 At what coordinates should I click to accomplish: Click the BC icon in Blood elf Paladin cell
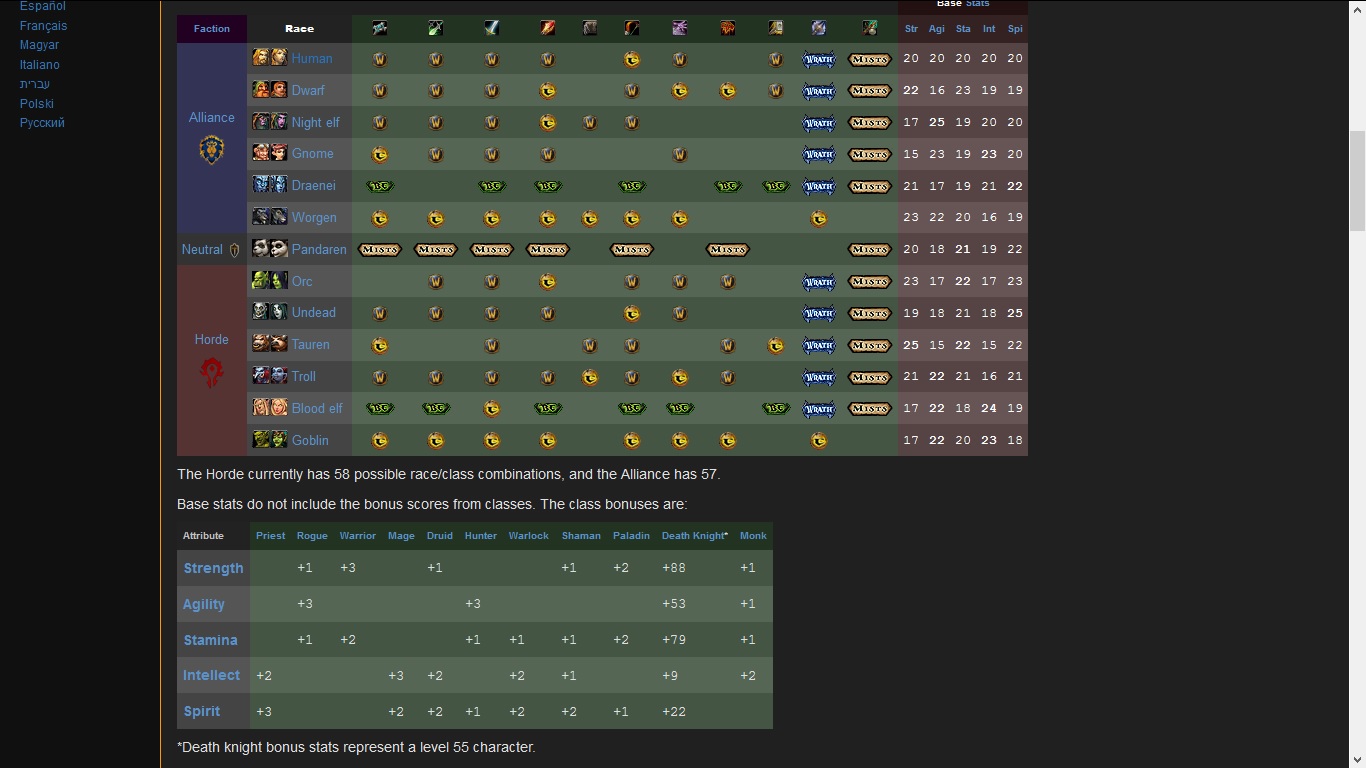coord(776,408)
